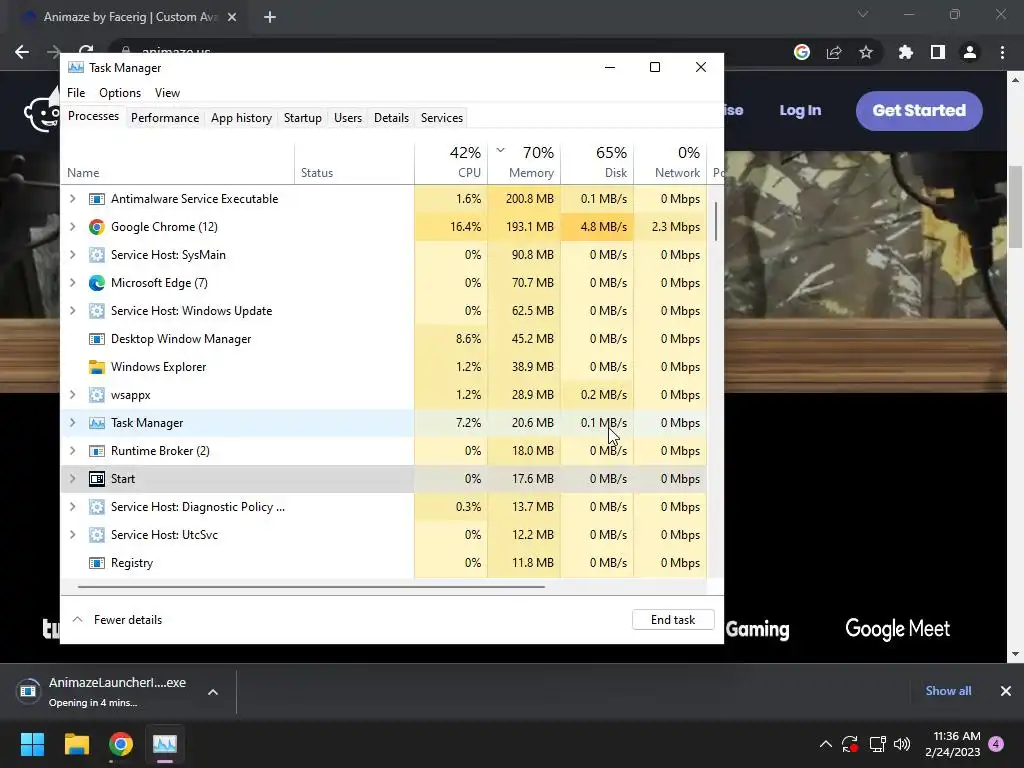This screenshot has height=768, width=1024.
Task: Switch to the Startup tab
Action: point(302,118)
